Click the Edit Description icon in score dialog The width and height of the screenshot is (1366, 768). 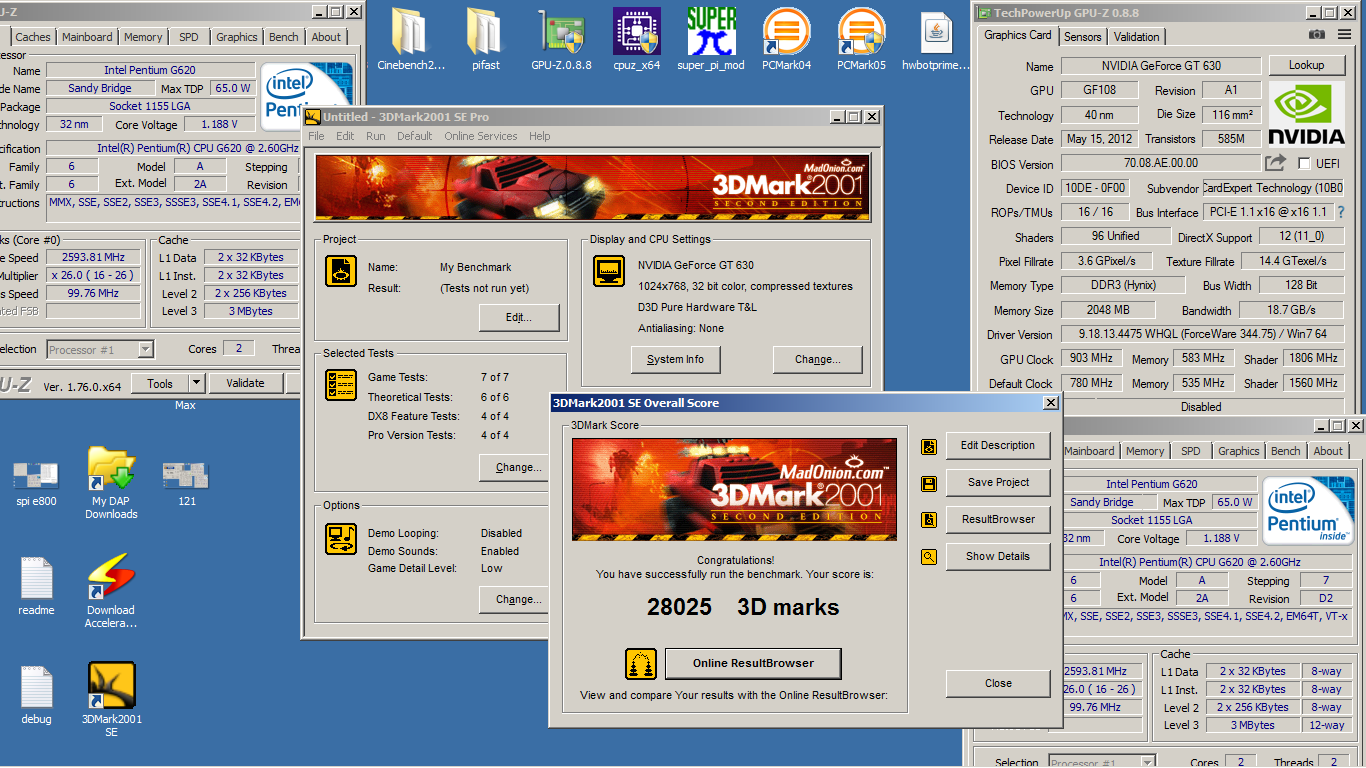[x=929, y=446]
